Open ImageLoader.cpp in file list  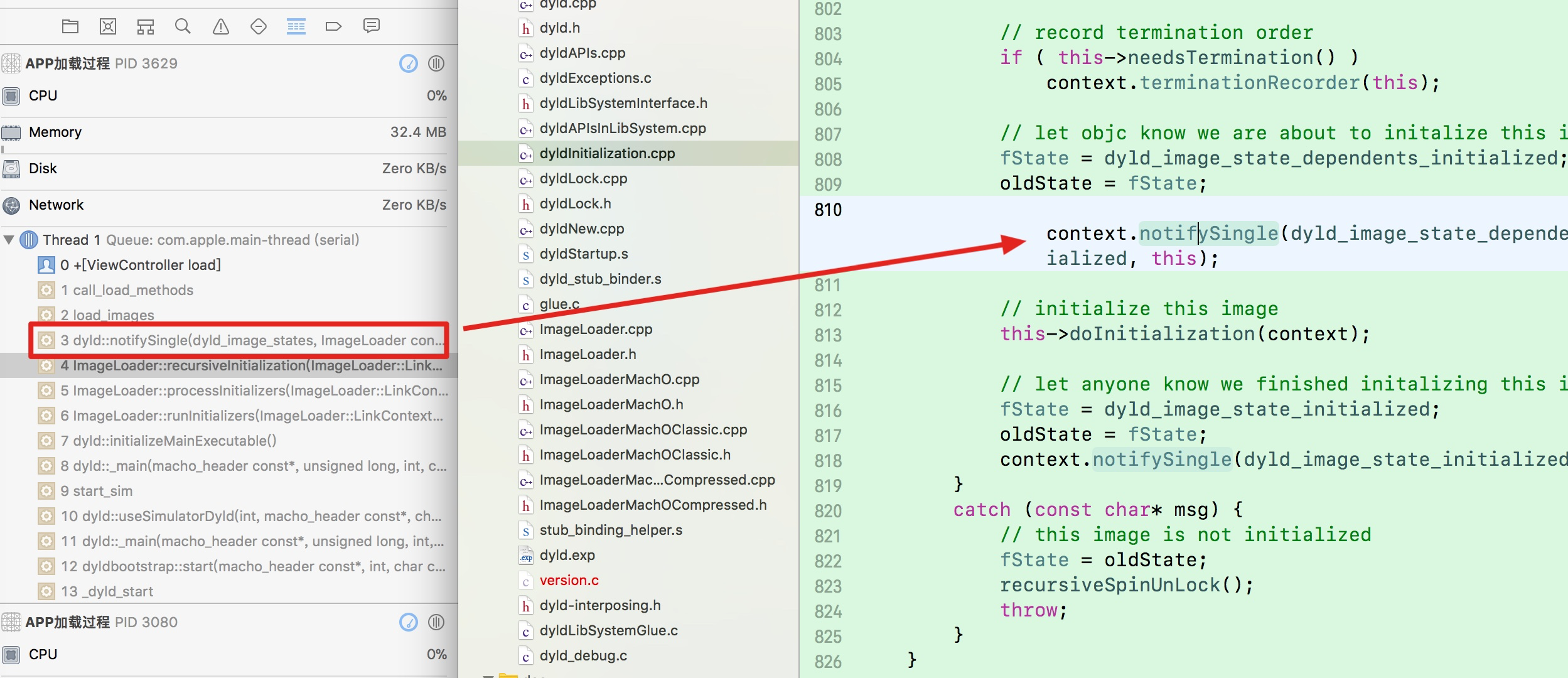click(x=596, y=329)
